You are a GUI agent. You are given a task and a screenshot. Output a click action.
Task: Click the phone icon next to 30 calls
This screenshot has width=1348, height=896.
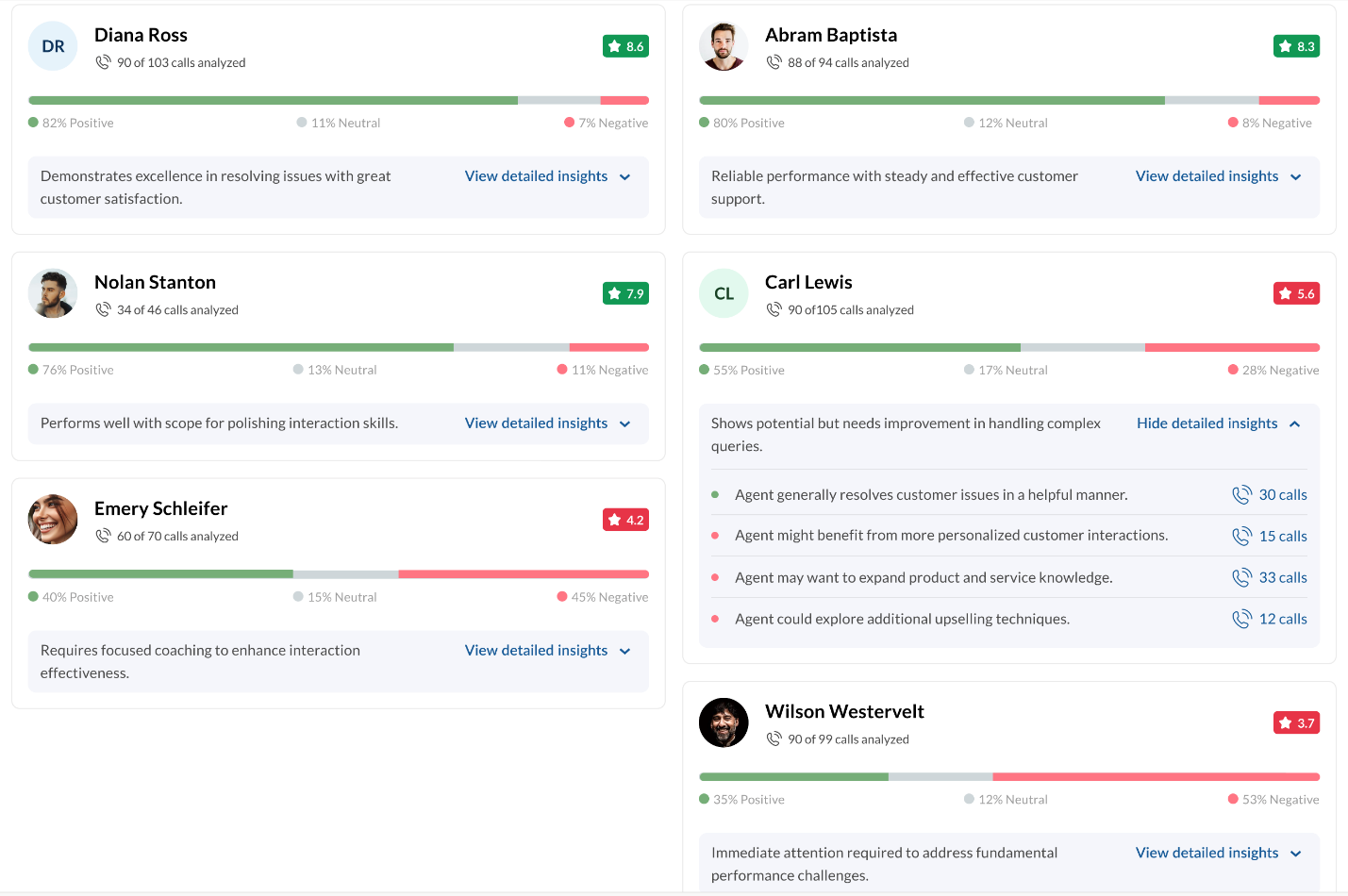(1241, 495)
